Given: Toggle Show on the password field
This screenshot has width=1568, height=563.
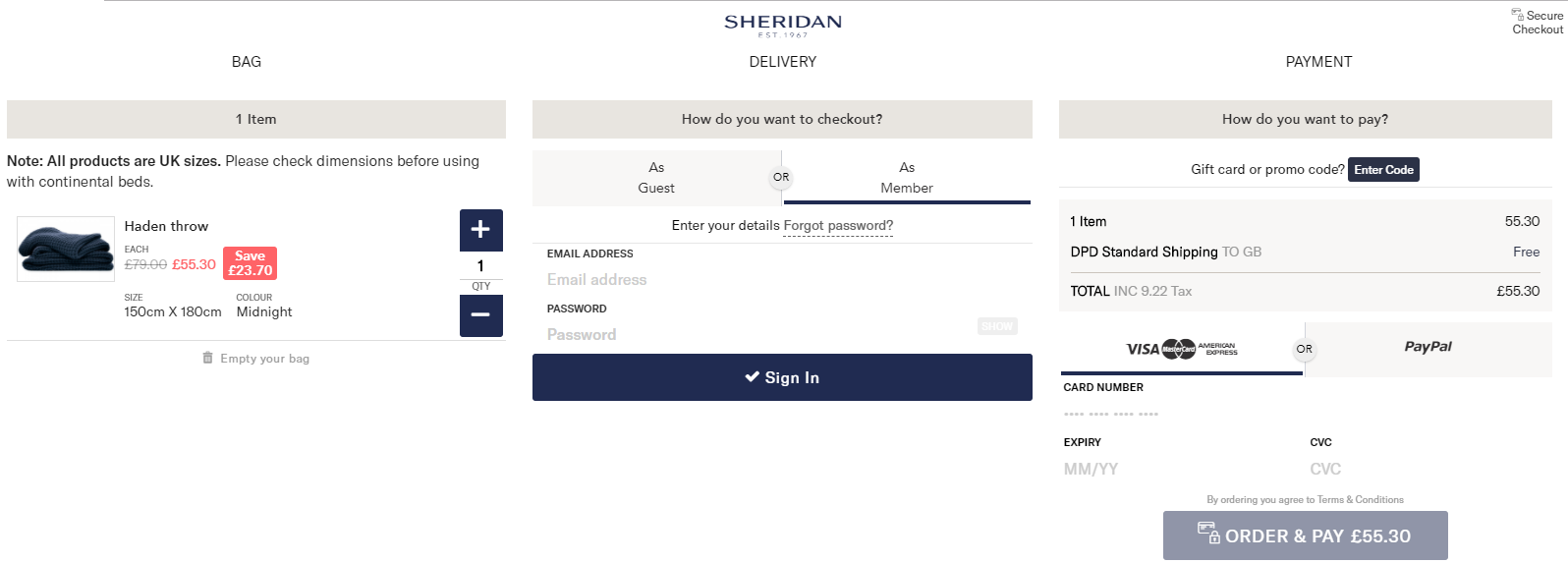Looking at the screenshot, I should click(x=997, y=326).
